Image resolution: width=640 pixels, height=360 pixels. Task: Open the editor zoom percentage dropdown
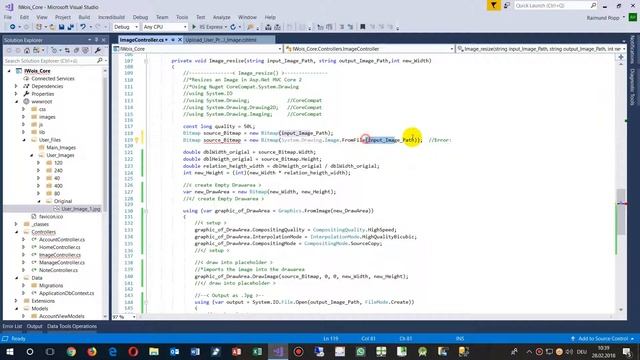point(124,317)
